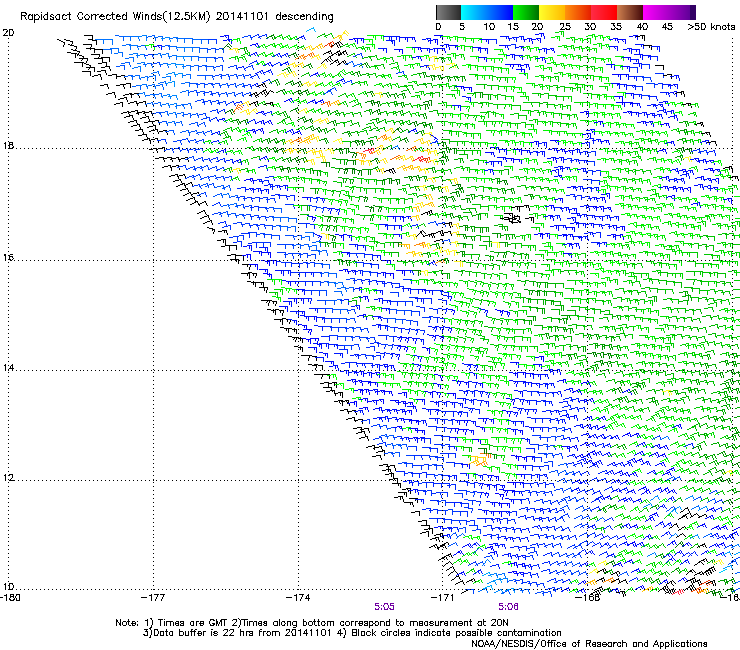740x650 pixels.
Task: Click the dark purple over-50 knots swatch
Action: pyautogui.click(x=693, y=12)
